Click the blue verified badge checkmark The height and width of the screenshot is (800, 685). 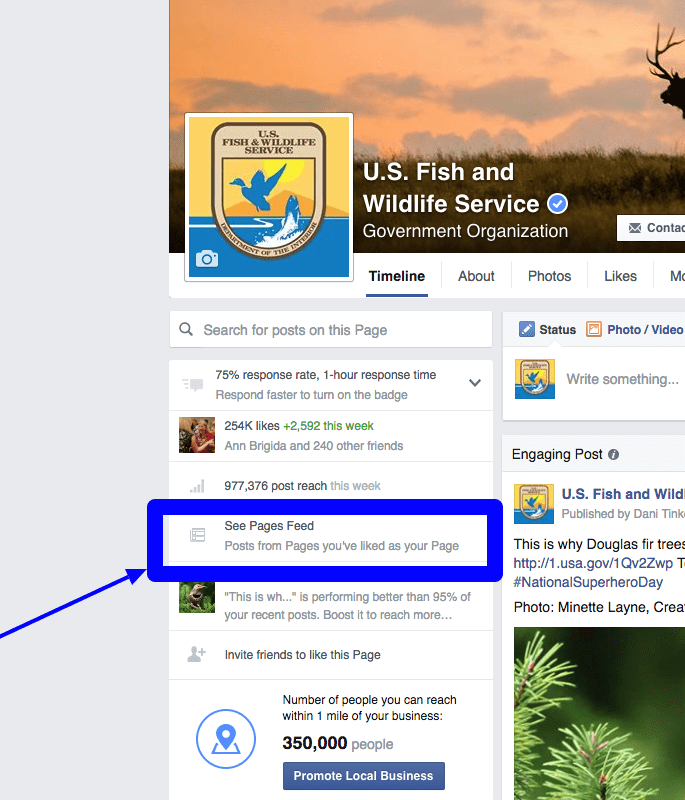pos(557,204)
